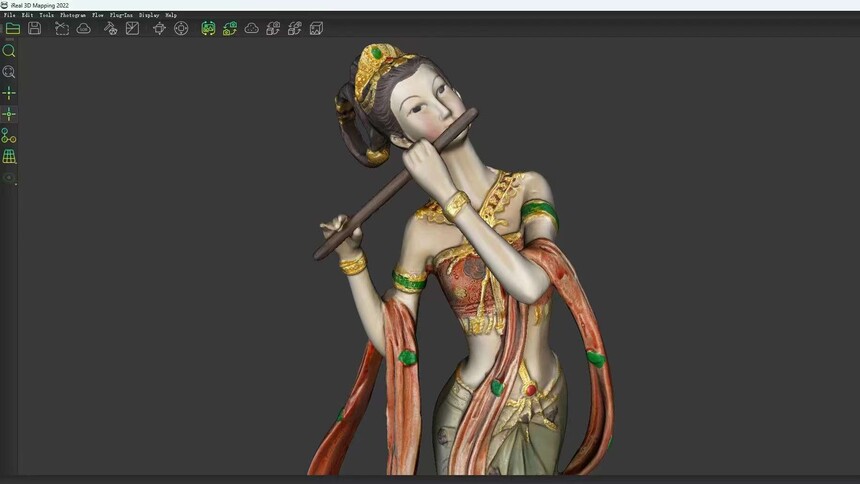The width and height of the screenshot is (860, 484).
Task: Click the green two-cameras swap icon
Action: (230, 28)
